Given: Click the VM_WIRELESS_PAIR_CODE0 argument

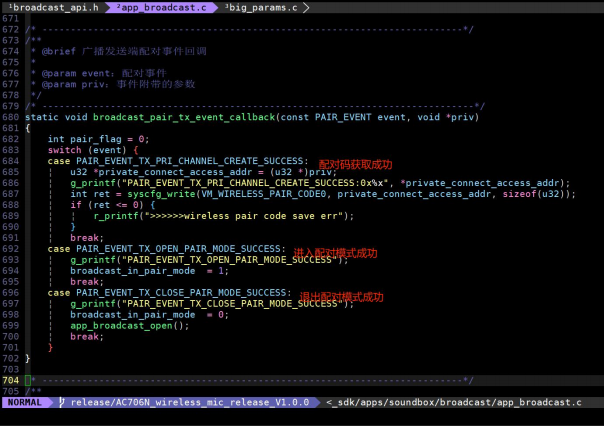Looking at the screenshot, I should (263, 194).
